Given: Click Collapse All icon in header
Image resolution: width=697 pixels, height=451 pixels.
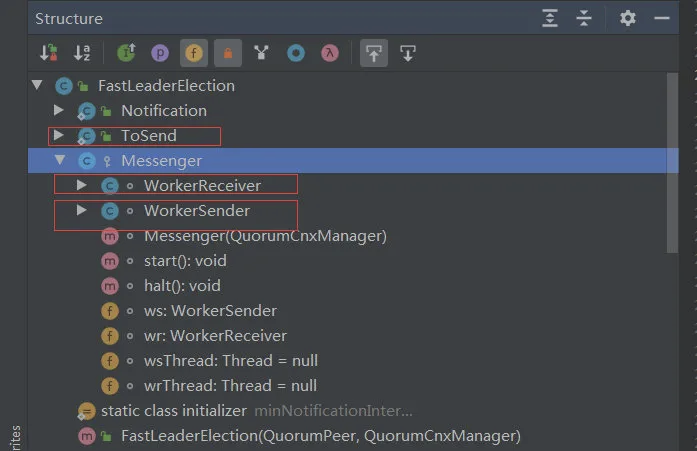Looking at the screenshot, I should (x=584, y=18).
